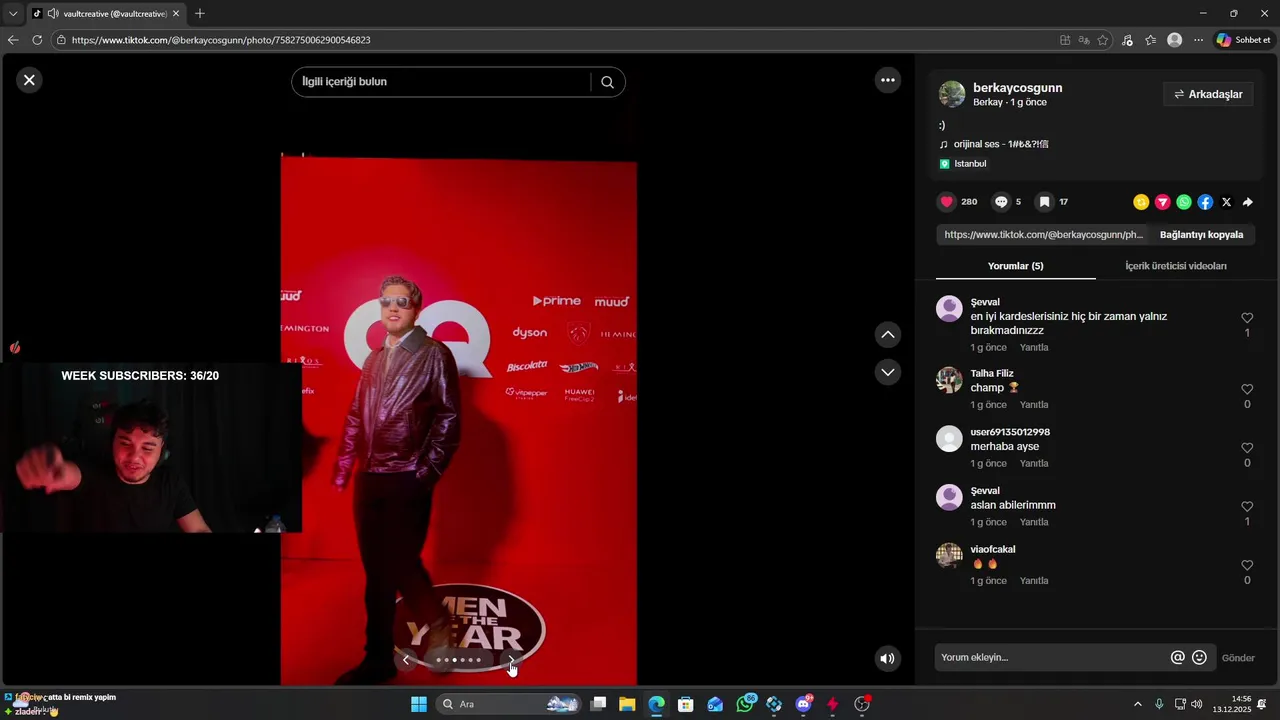Screen dimensions: 1280x720
Task: Go back in the browser
Action: tap(13, 40)
